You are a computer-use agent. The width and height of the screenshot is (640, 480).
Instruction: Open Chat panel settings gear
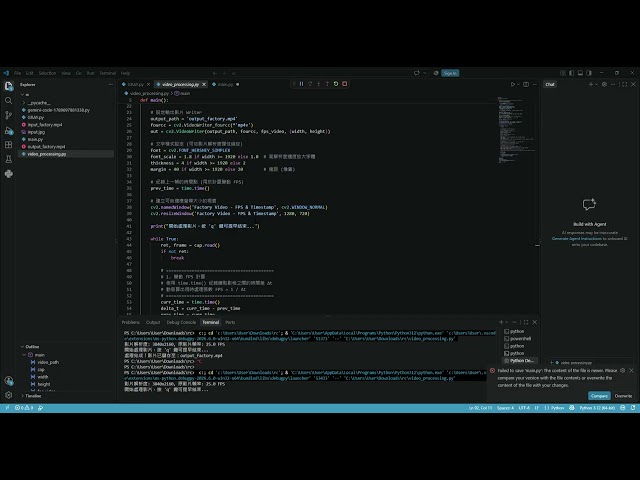pyautogui.click(x=604, y=84)
